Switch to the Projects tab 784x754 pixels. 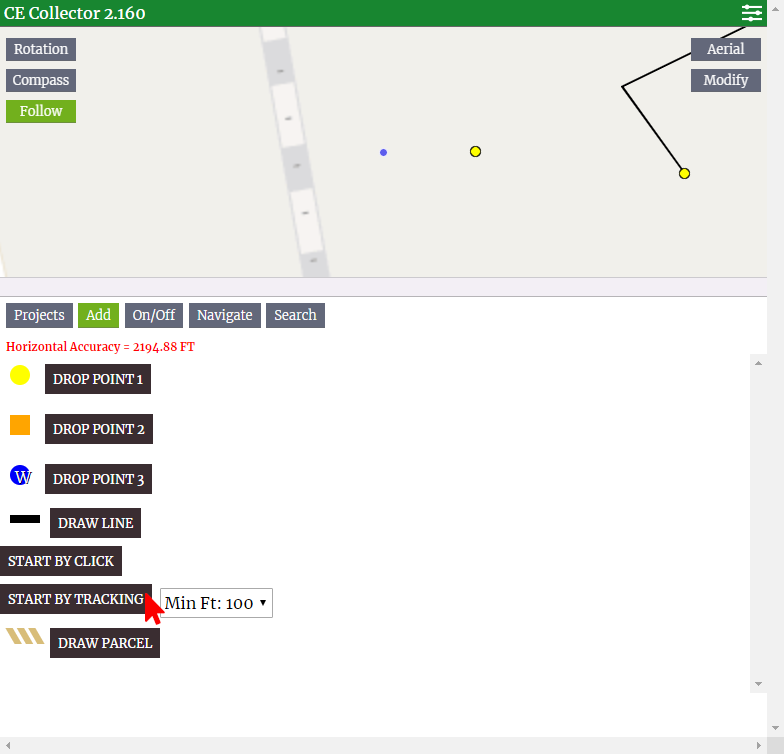point(39,315)
